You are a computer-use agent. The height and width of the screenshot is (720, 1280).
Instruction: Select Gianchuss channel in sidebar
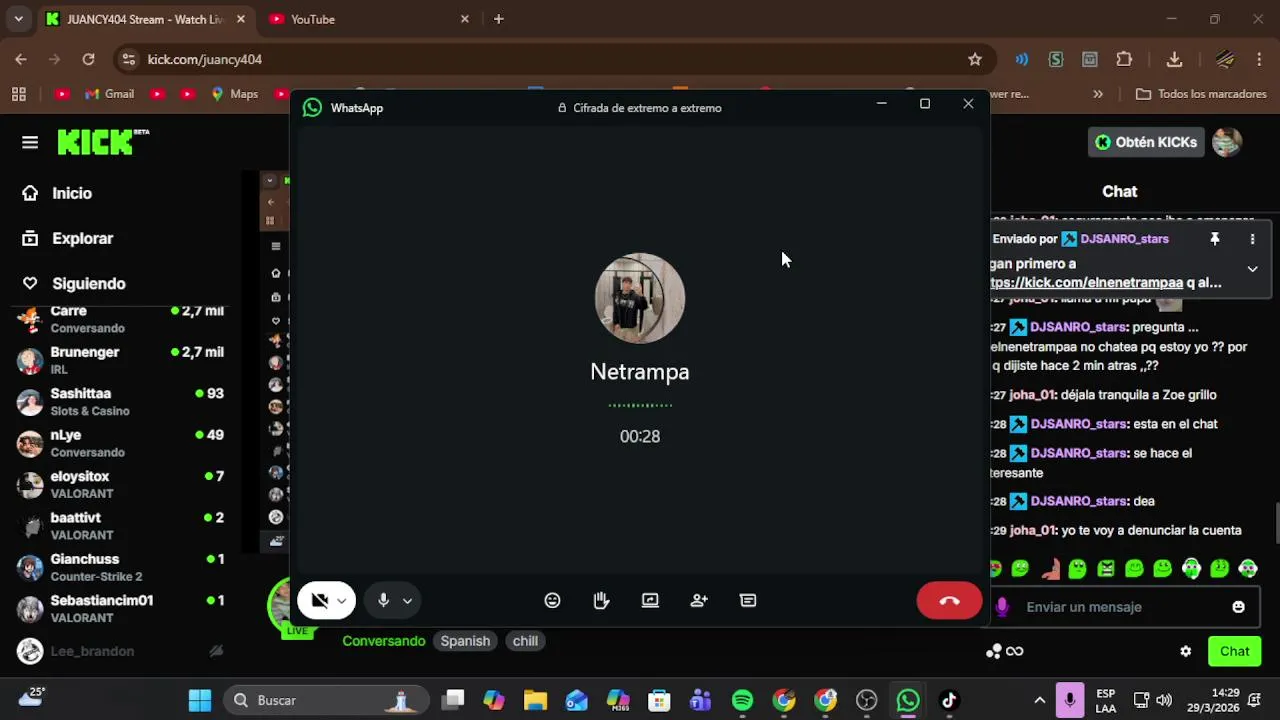[x=121, y=567]
